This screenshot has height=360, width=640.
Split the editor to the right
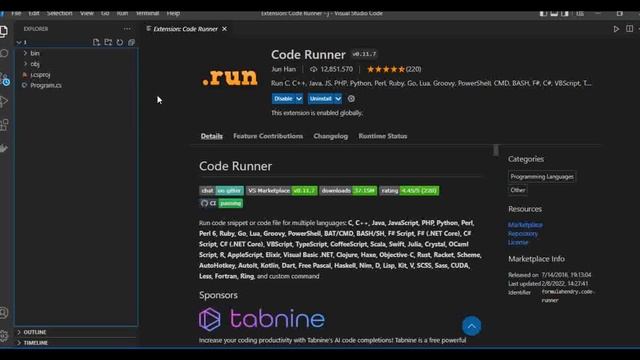[x=629, y=29]
